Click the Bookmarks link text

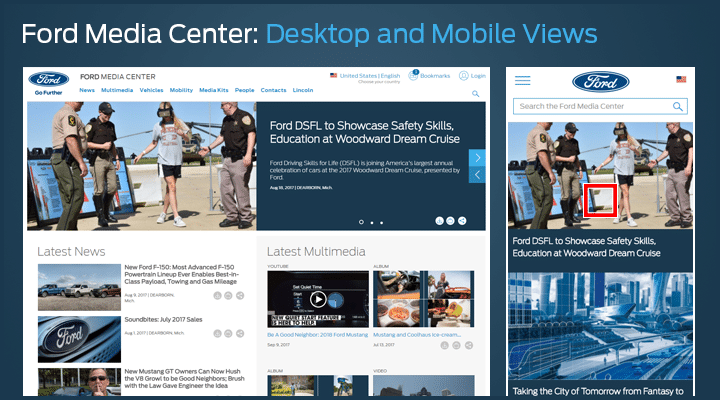point(435,76)
